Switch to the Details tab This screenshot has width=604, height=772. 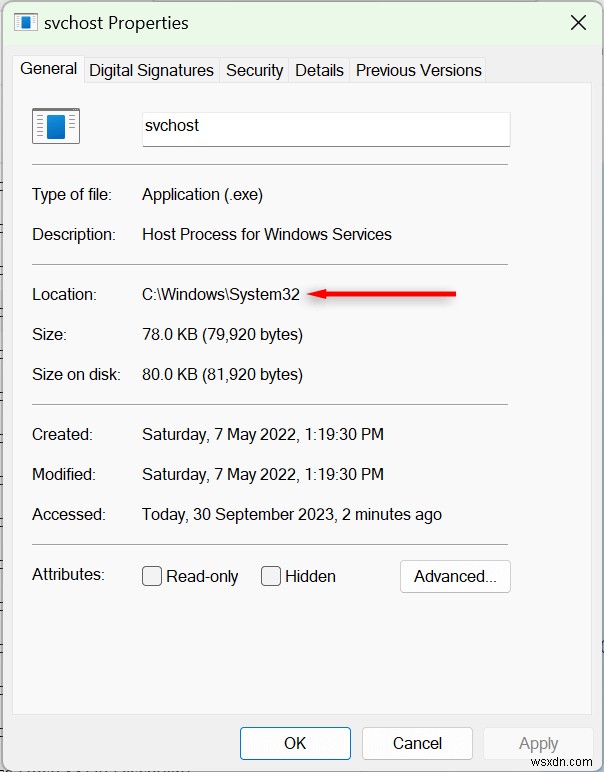click(x=319, y=70)
